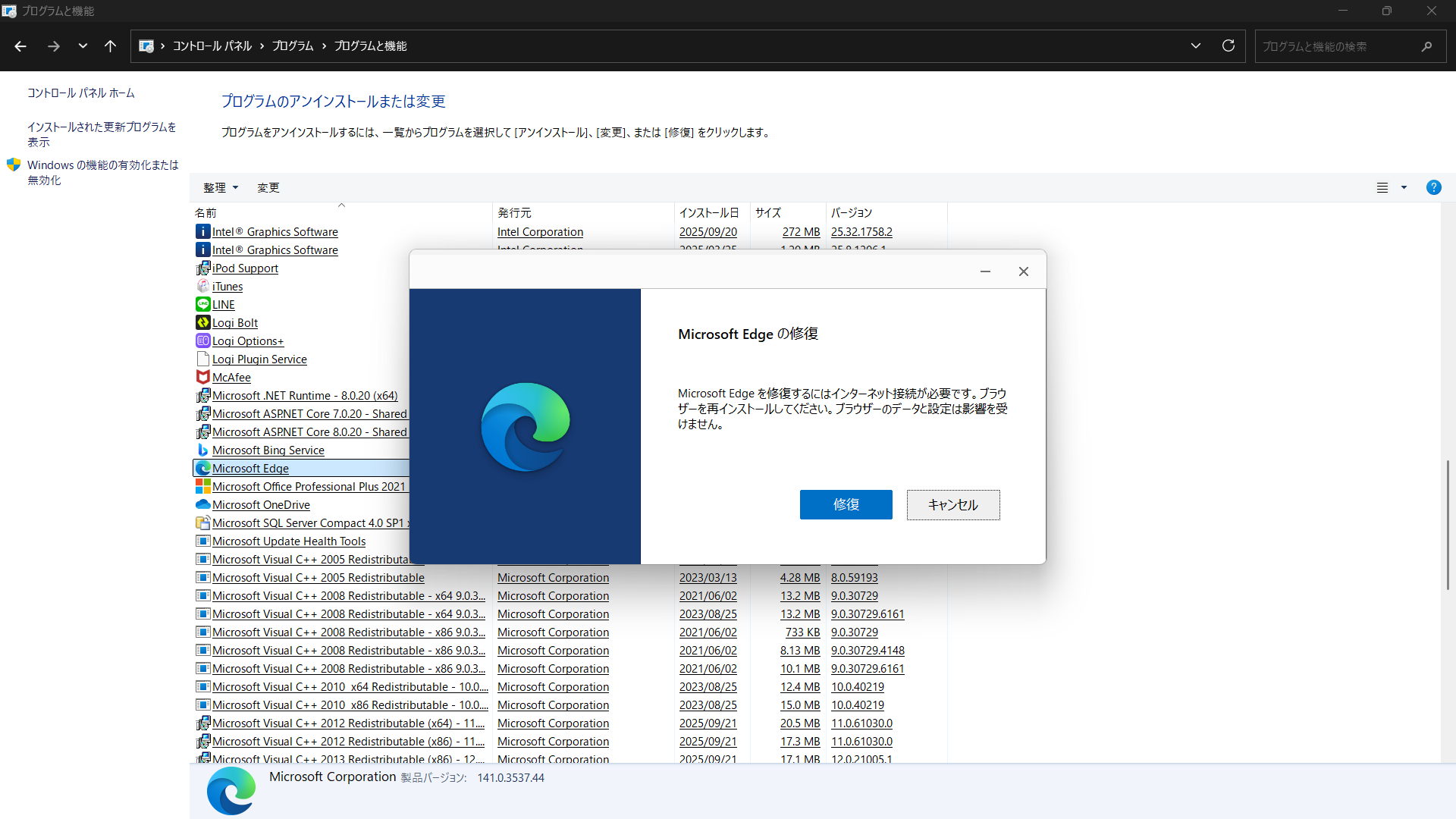This screenshot has height=819, width=1456.
Task: Click the 修復 repair button
Action: point(846,505)
